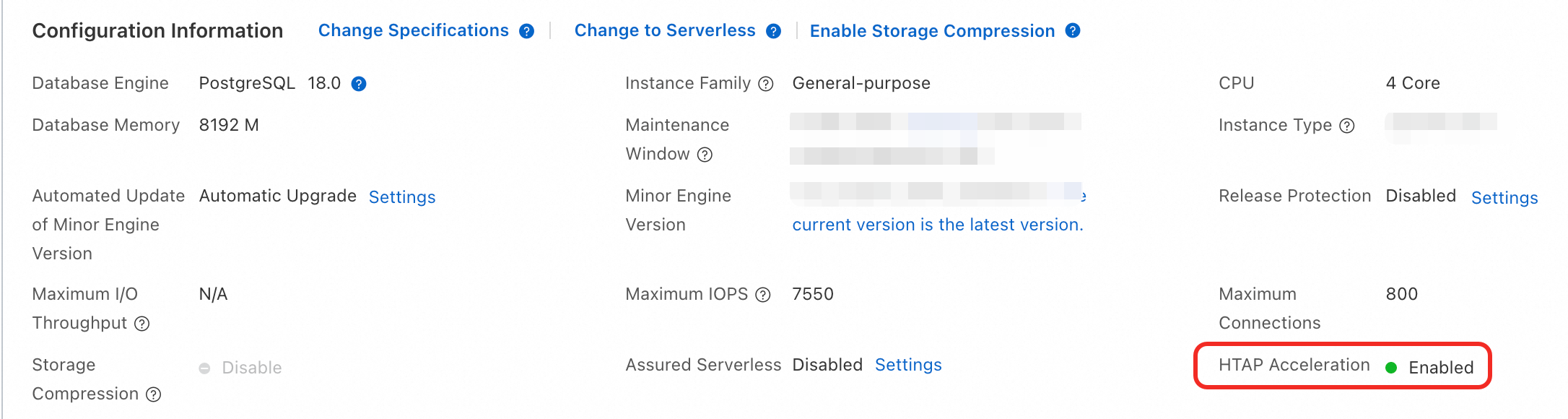Viewport: 1568px width, 419px height.
Task: Select Enable Storage Compression link
Action: [x=932, y=31]
